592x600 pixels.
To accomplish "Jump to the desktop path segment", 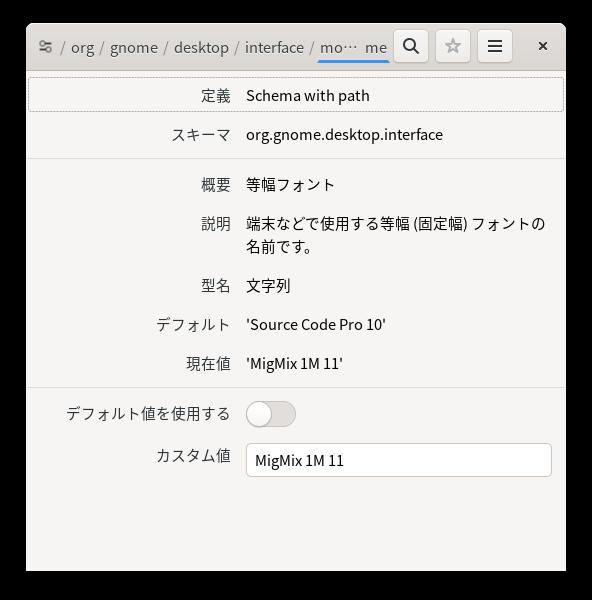I will click(201, 48).
